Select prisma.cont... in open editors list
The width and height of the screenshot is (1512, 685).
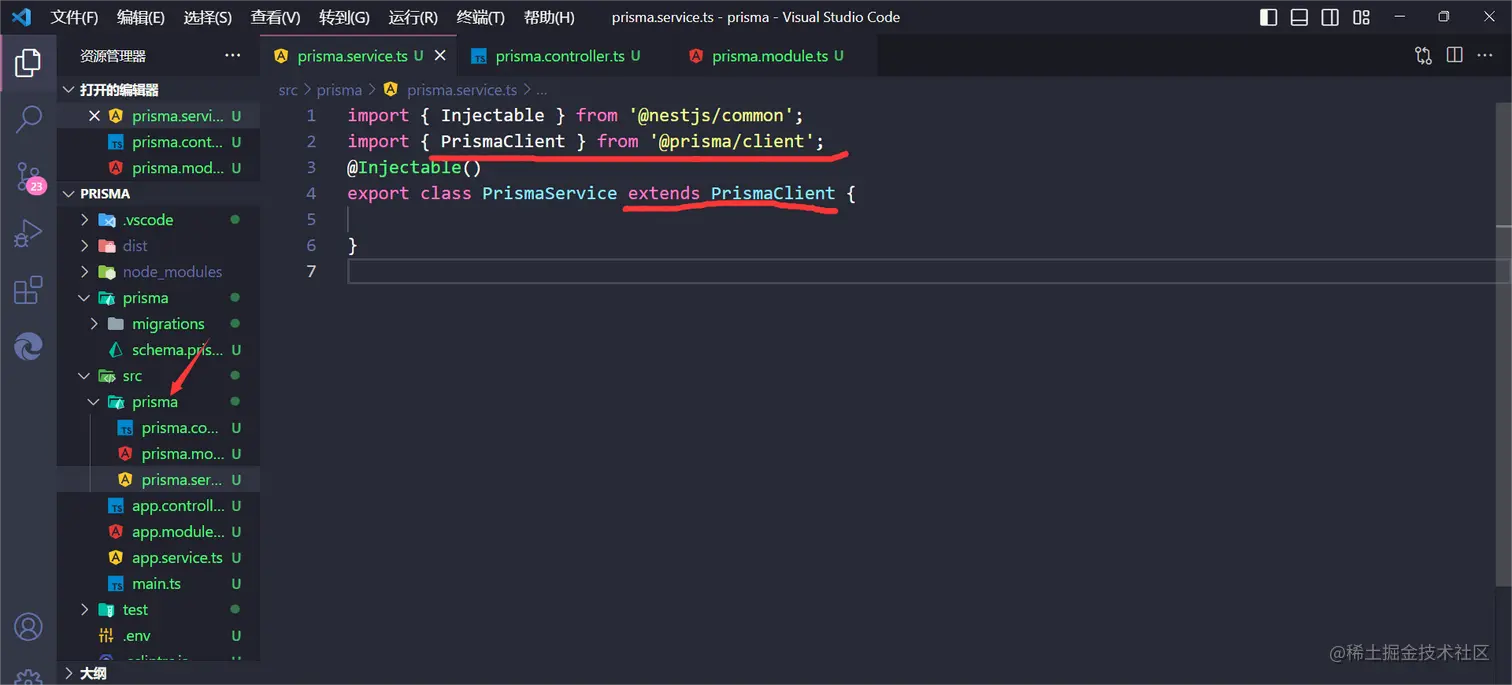point(158,142)
